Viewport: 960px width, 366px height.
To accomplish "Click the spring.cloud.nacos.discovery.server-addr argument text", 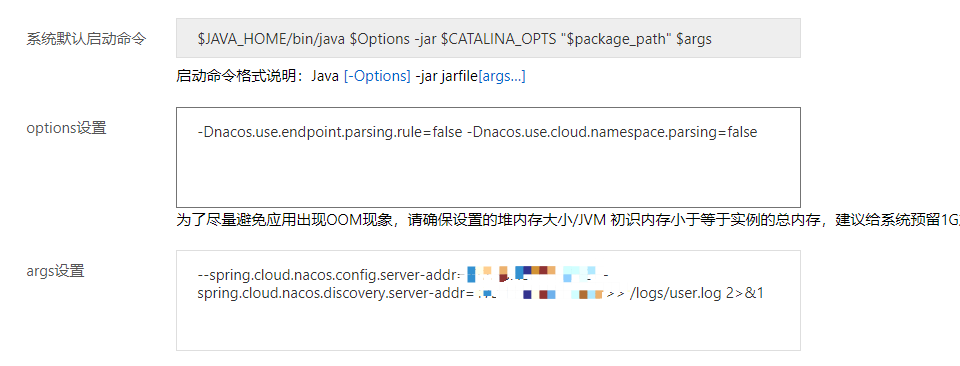I will pyautogui.click(x=336, y=294).
